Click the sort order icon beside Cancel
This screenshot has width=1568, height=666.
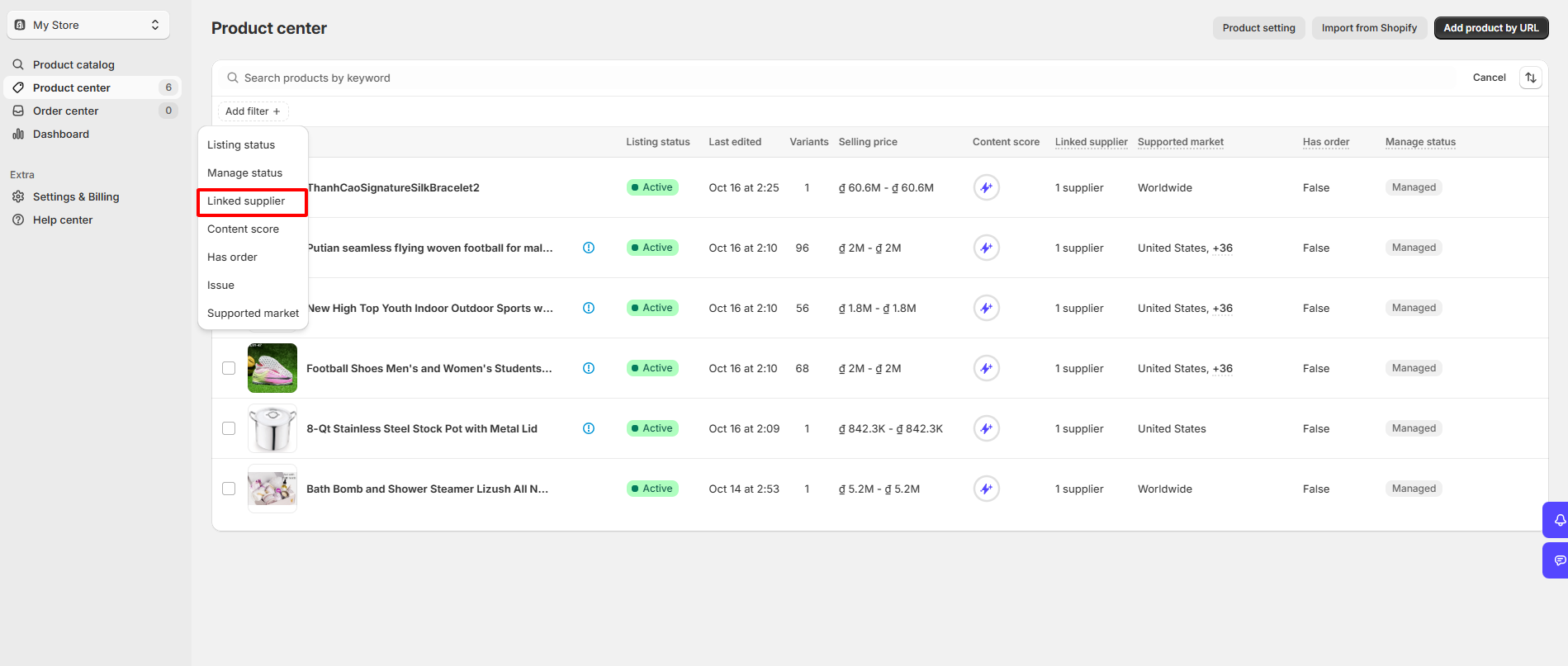pos(1530,78)
